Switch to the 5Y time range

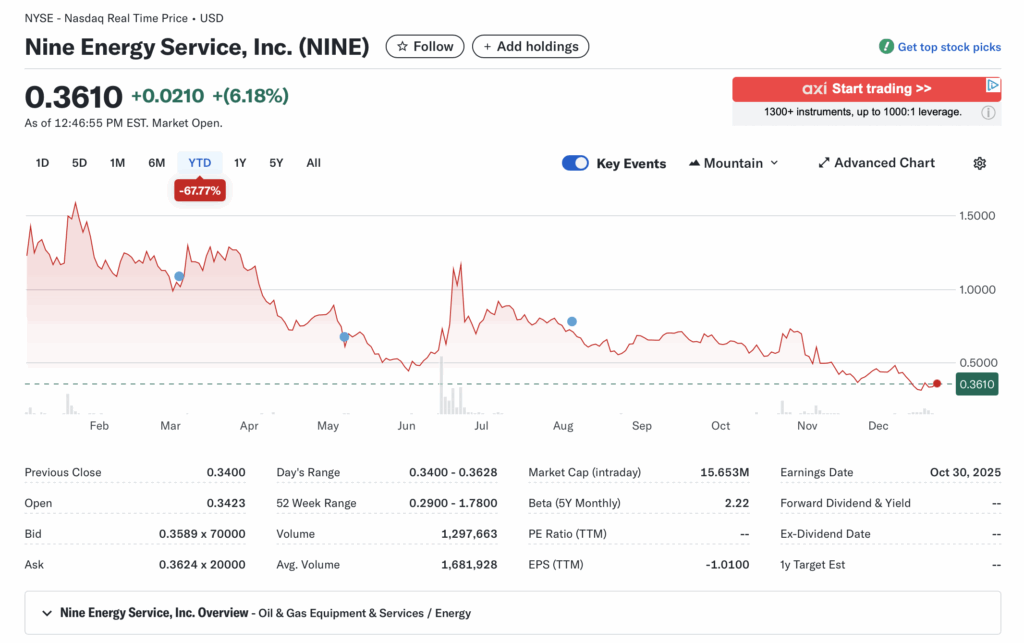point(276,163)
